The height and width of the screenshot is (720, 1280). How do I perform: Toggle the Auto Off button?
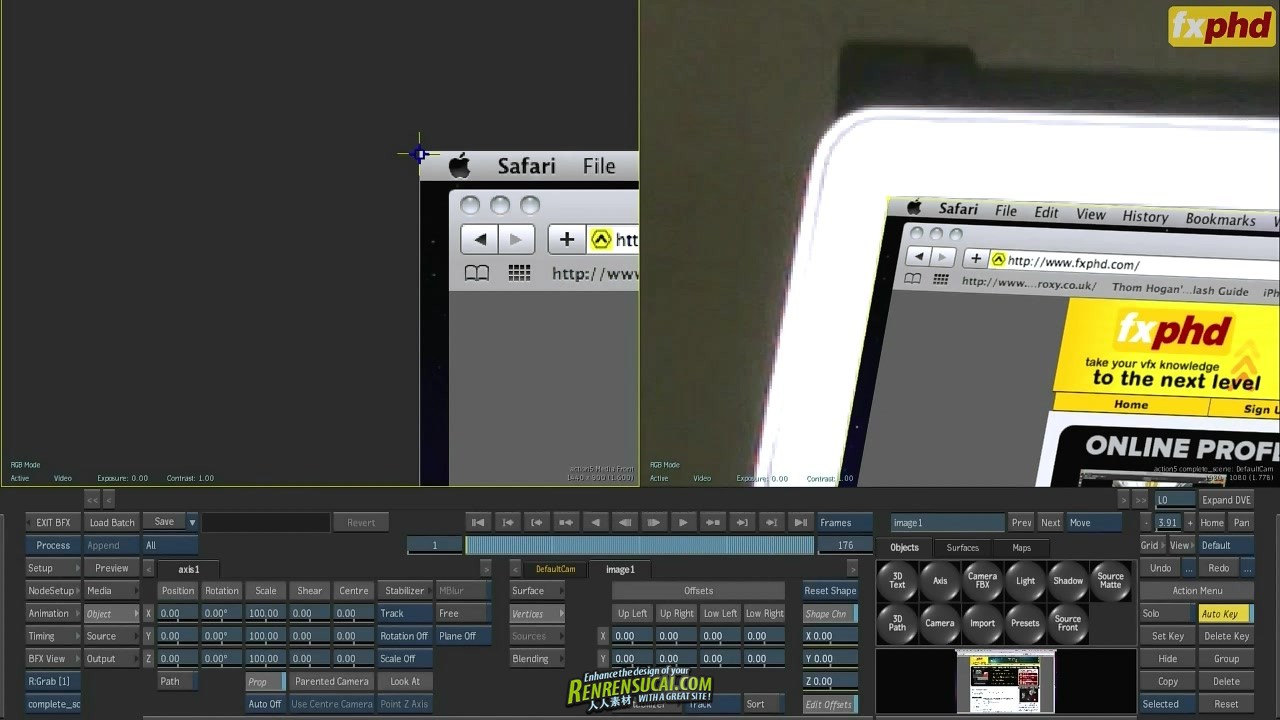(x=265, y=704)
